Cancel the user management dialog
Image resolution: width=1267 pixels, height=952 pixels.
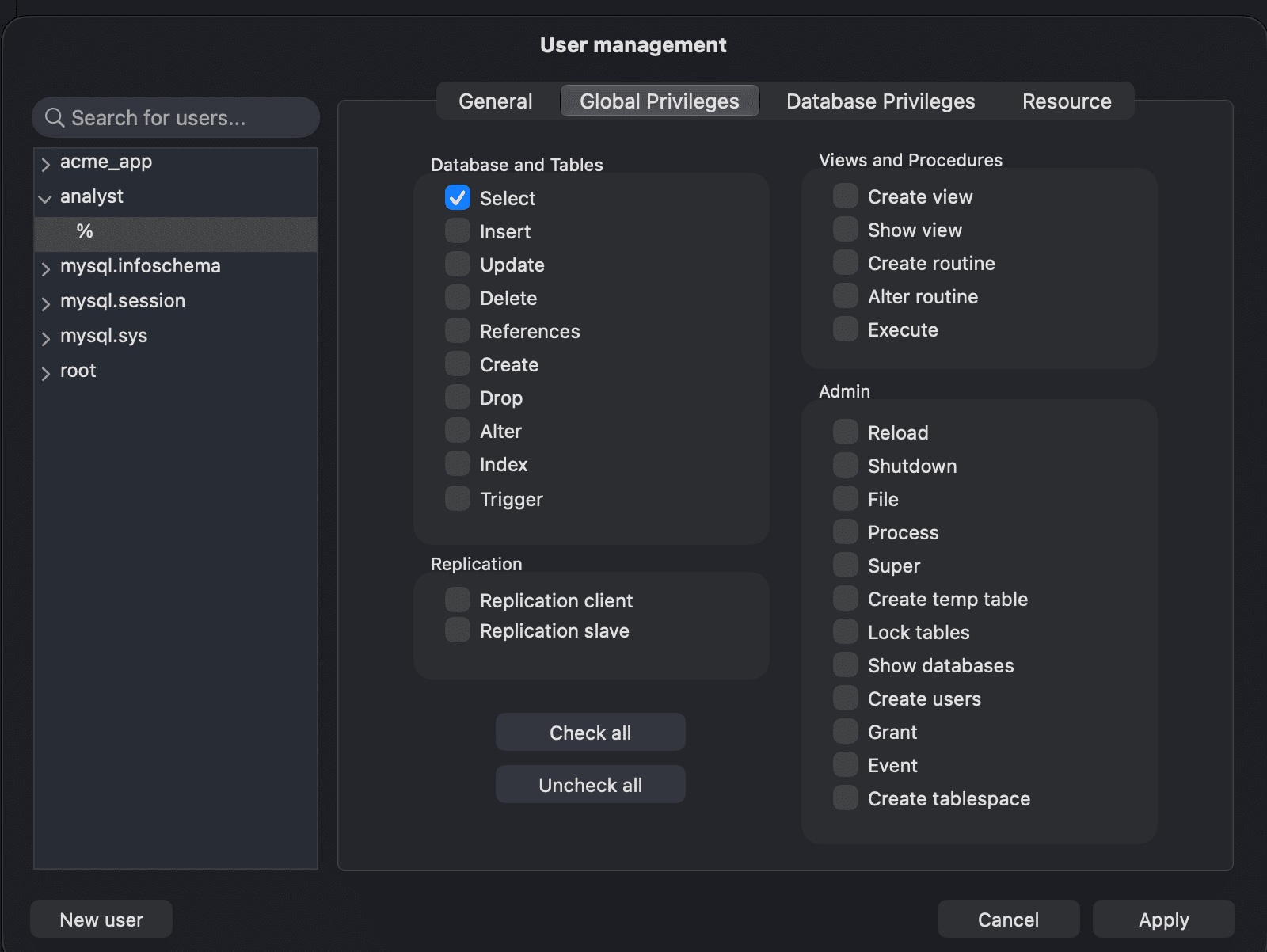click(1008, 920)
